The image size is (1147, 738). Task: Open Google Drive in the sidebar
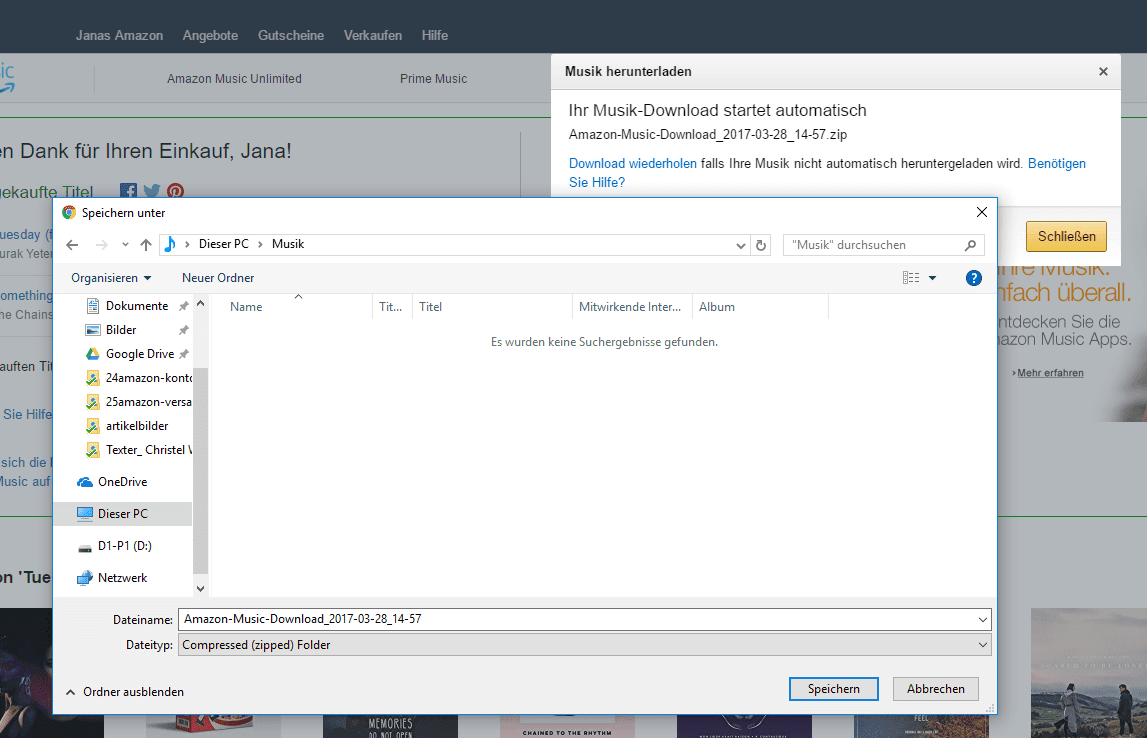139,354
